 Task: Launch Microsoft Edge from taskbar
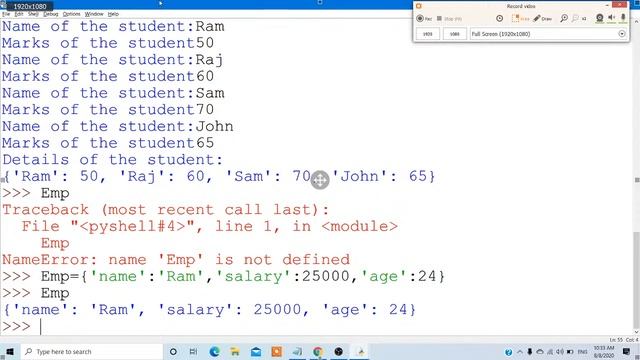coord(214,351)
